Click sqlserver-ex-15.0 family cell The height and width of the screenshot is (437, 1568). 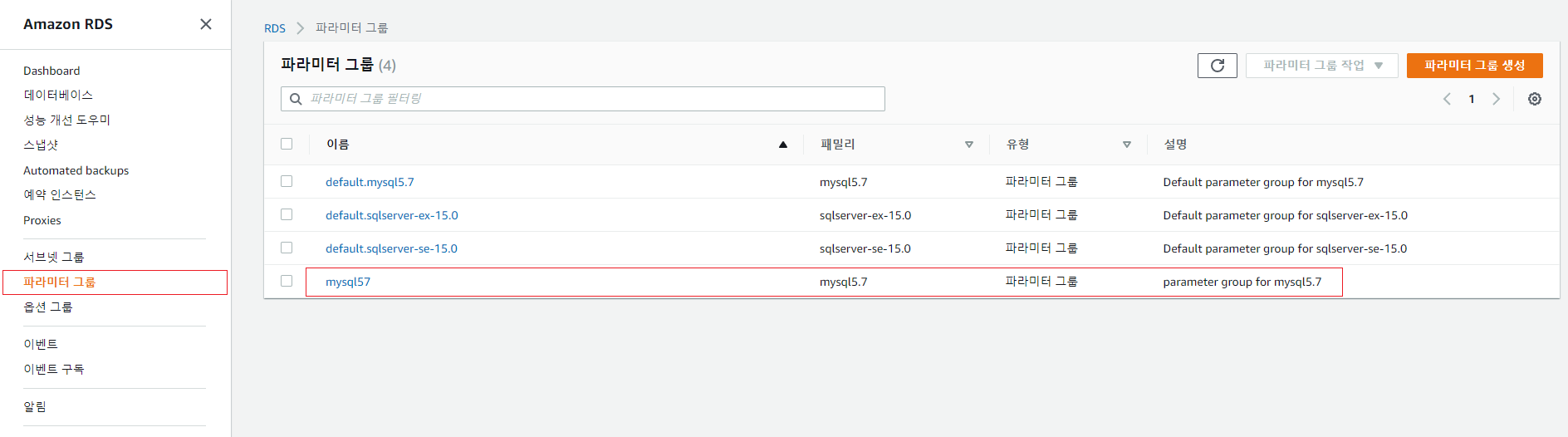coord(865,215)
